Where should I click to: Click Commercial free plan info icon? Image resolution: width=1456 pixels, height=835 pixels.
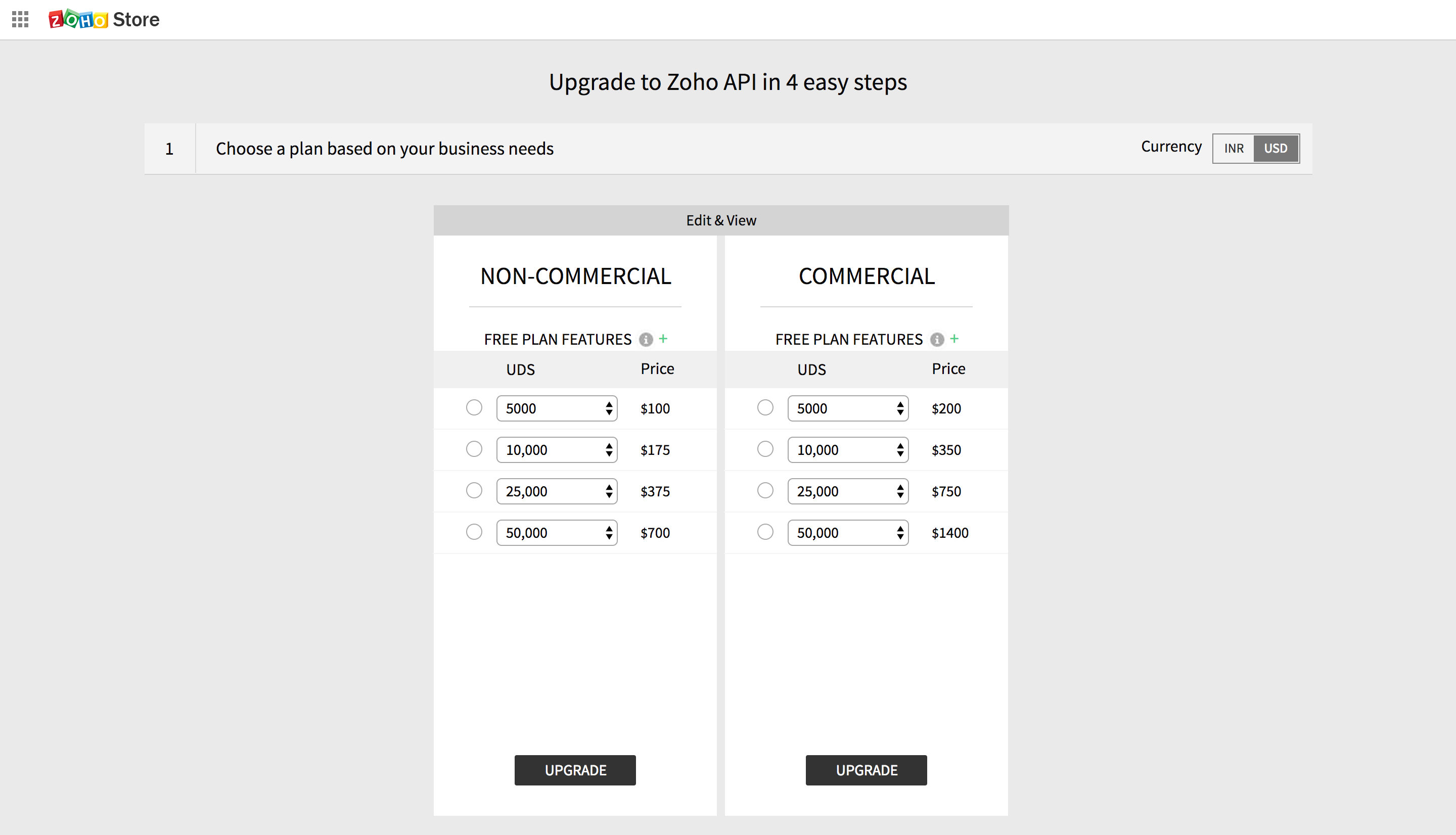937,340
